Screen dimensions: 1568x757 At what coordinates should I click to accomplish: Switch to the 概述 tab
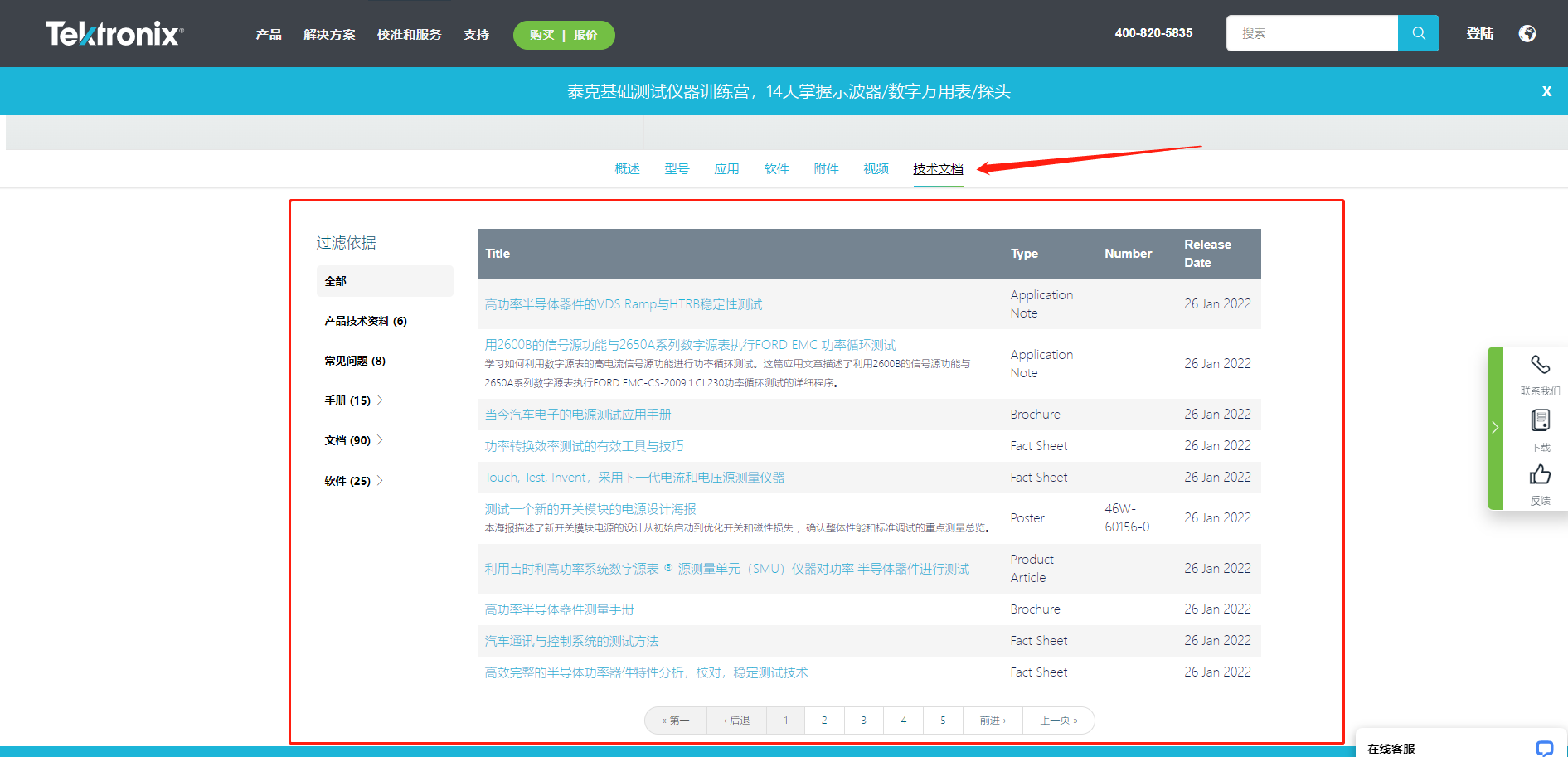pos(627,169)
